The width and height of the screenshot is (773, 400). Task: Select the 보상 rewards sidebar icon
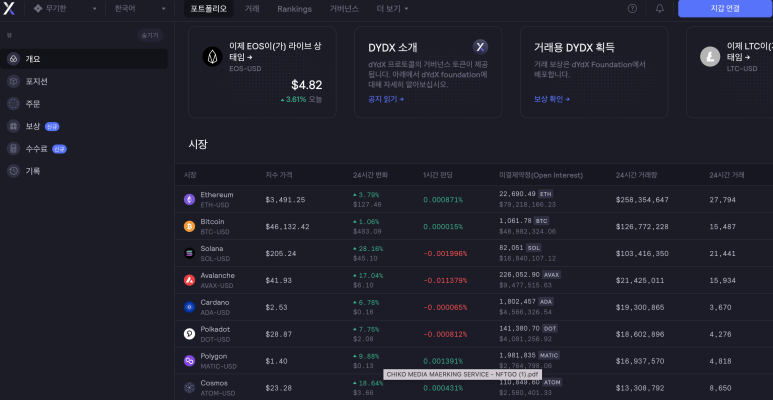13,126
